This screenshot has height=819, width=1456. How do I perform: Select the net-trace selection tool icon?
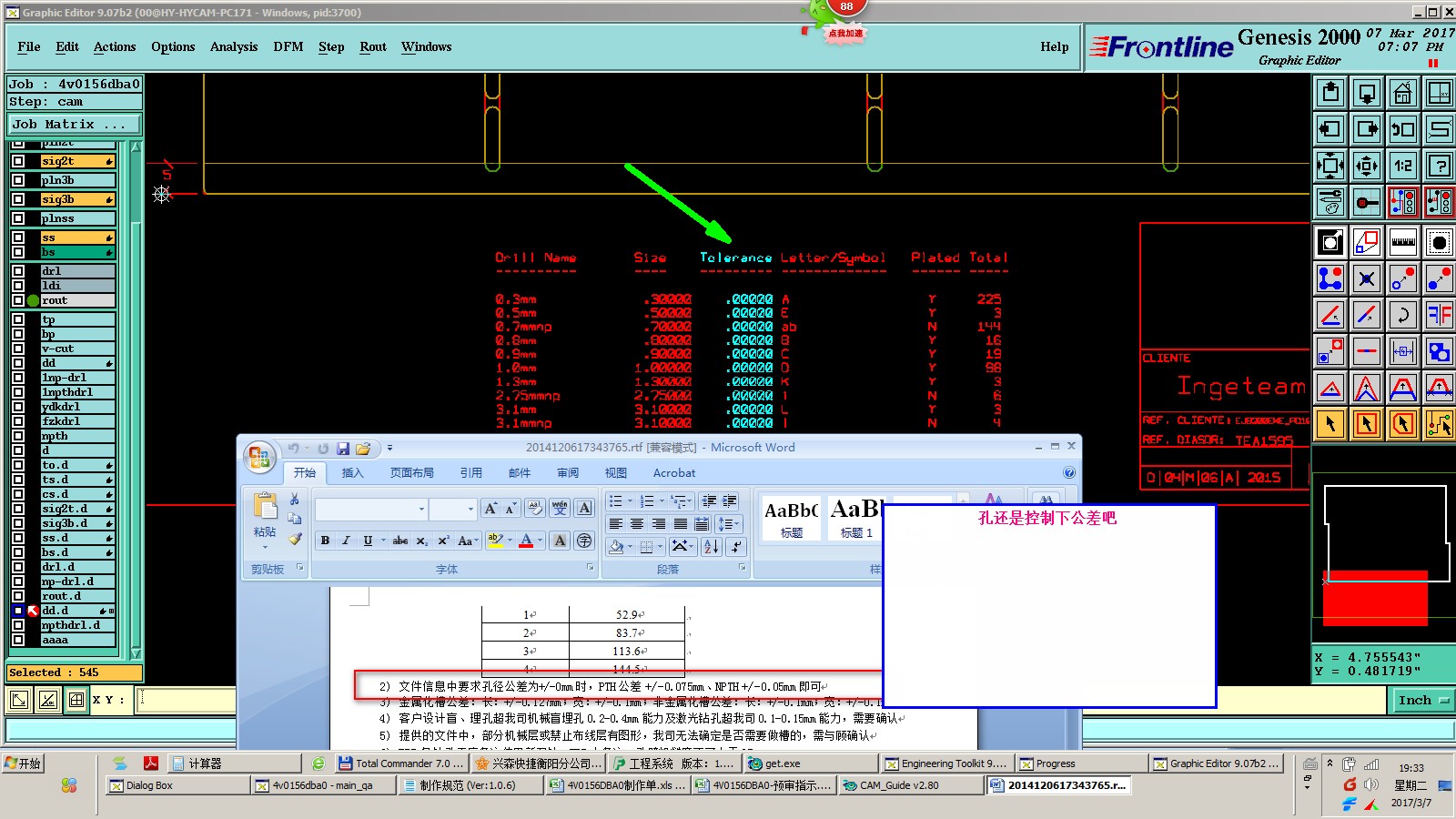pos(1440,424)
